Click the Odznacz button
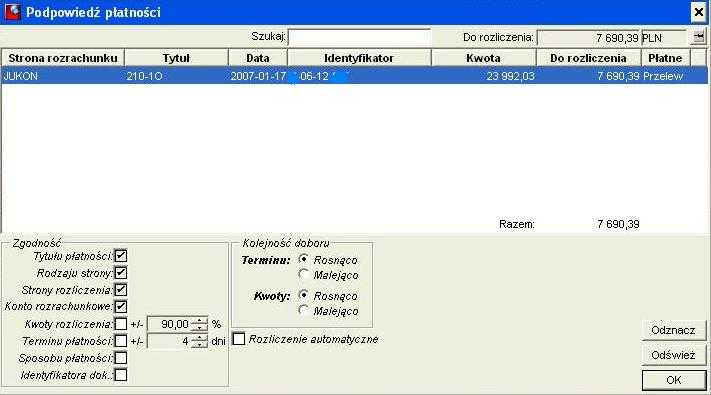The image size is (711, 395). [x=674, y=330]
